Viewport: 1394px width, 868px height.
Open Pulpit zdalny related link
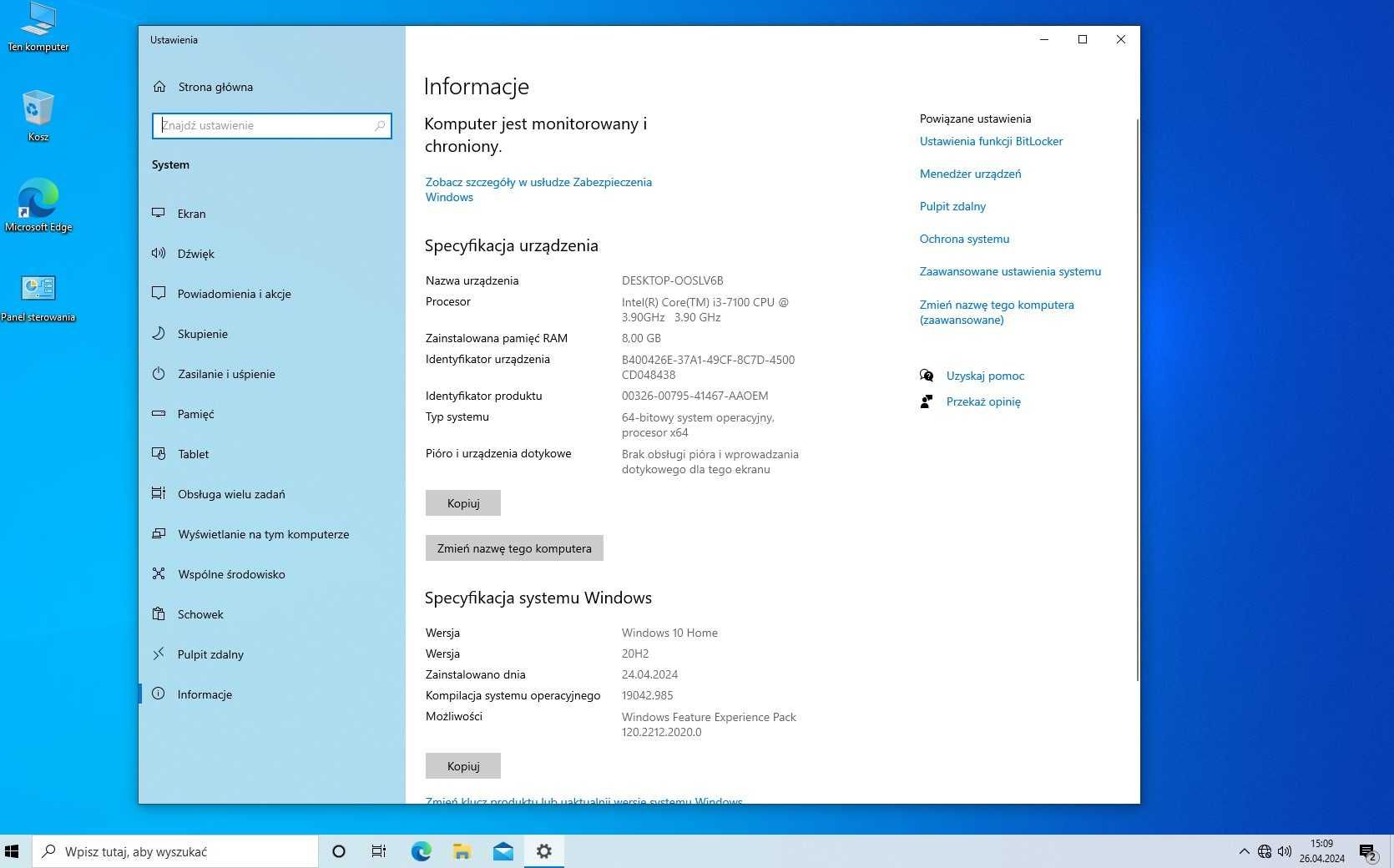click(952, 206)
